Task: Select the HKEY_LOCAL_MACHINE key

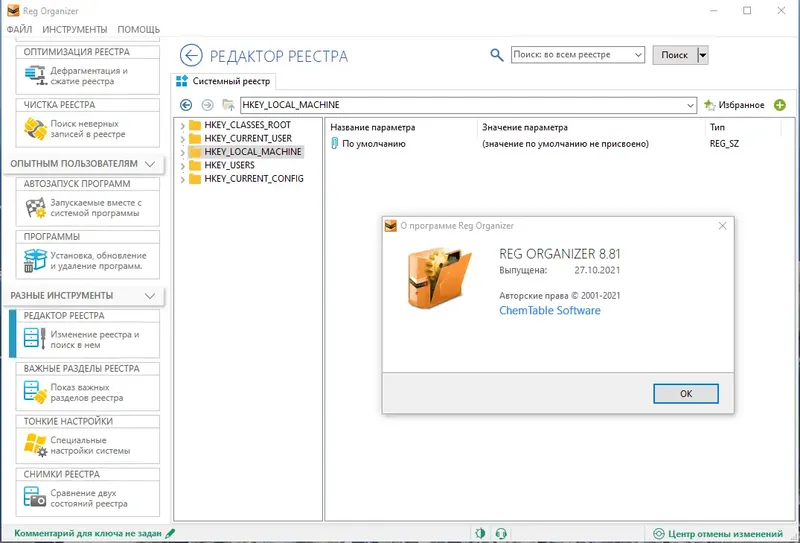Action: point(253,152)
